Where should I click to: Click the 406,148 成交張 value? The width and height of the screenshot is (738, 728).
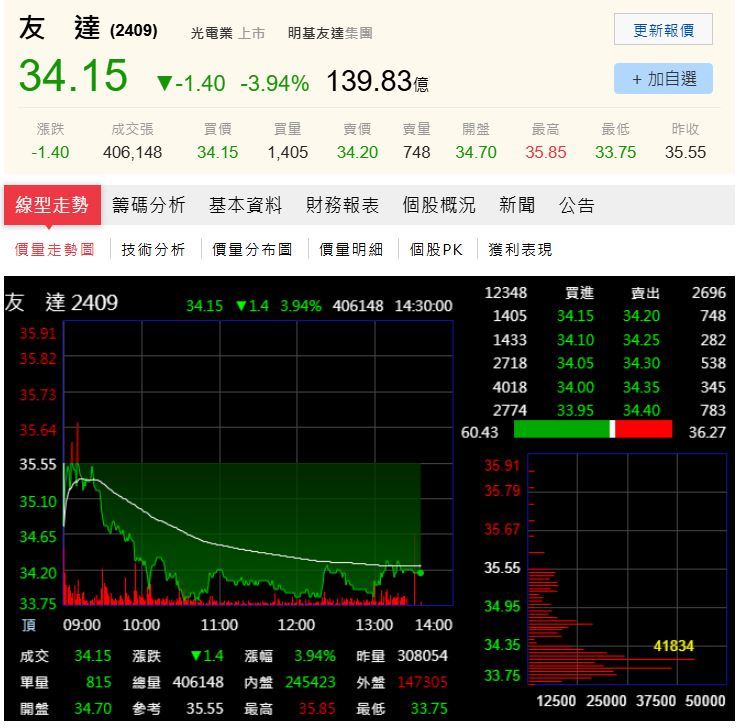(132, 152)
